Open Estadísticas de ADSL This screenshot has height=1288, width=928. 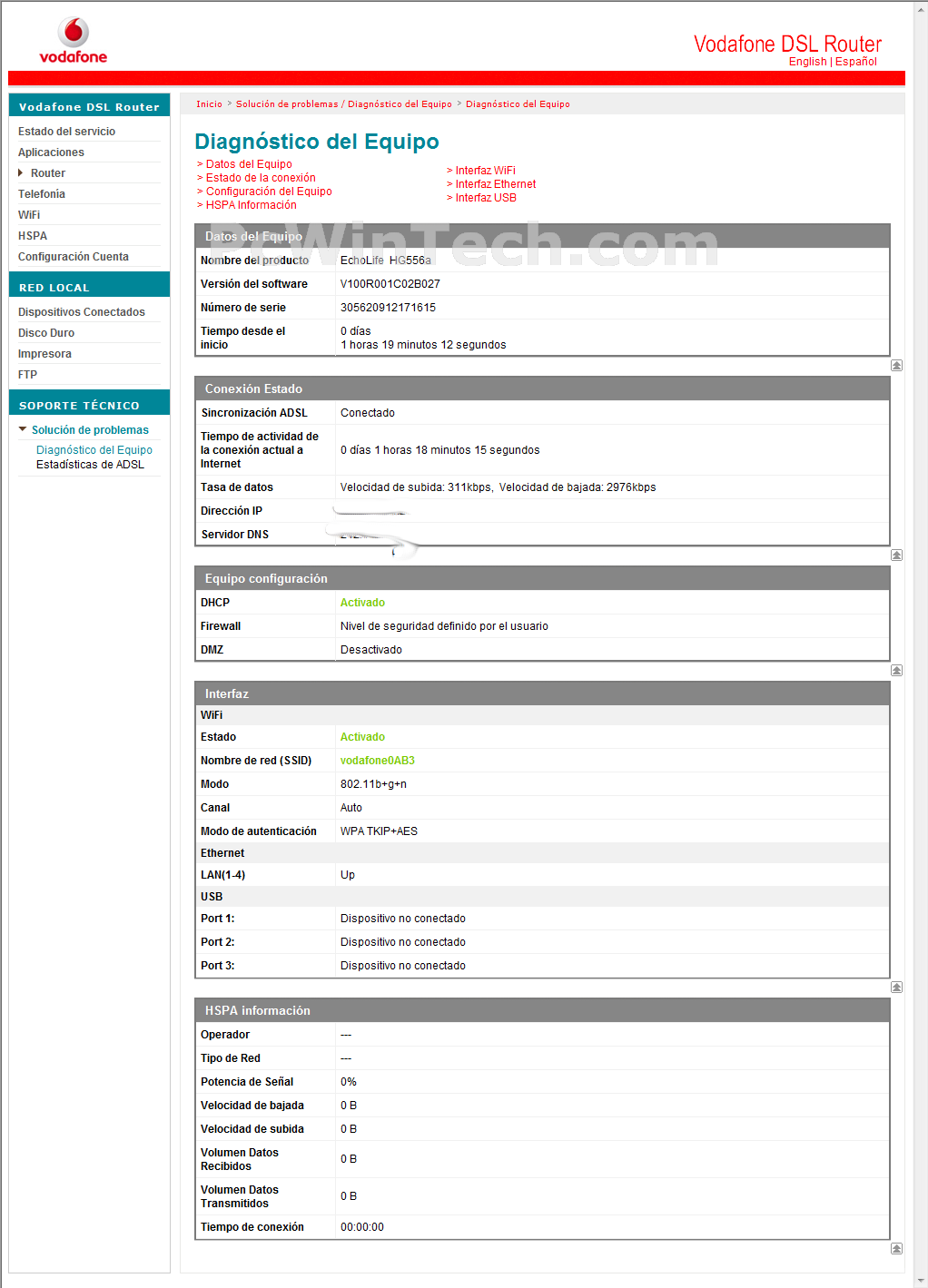pyautogui.click(x=90, y=465)
